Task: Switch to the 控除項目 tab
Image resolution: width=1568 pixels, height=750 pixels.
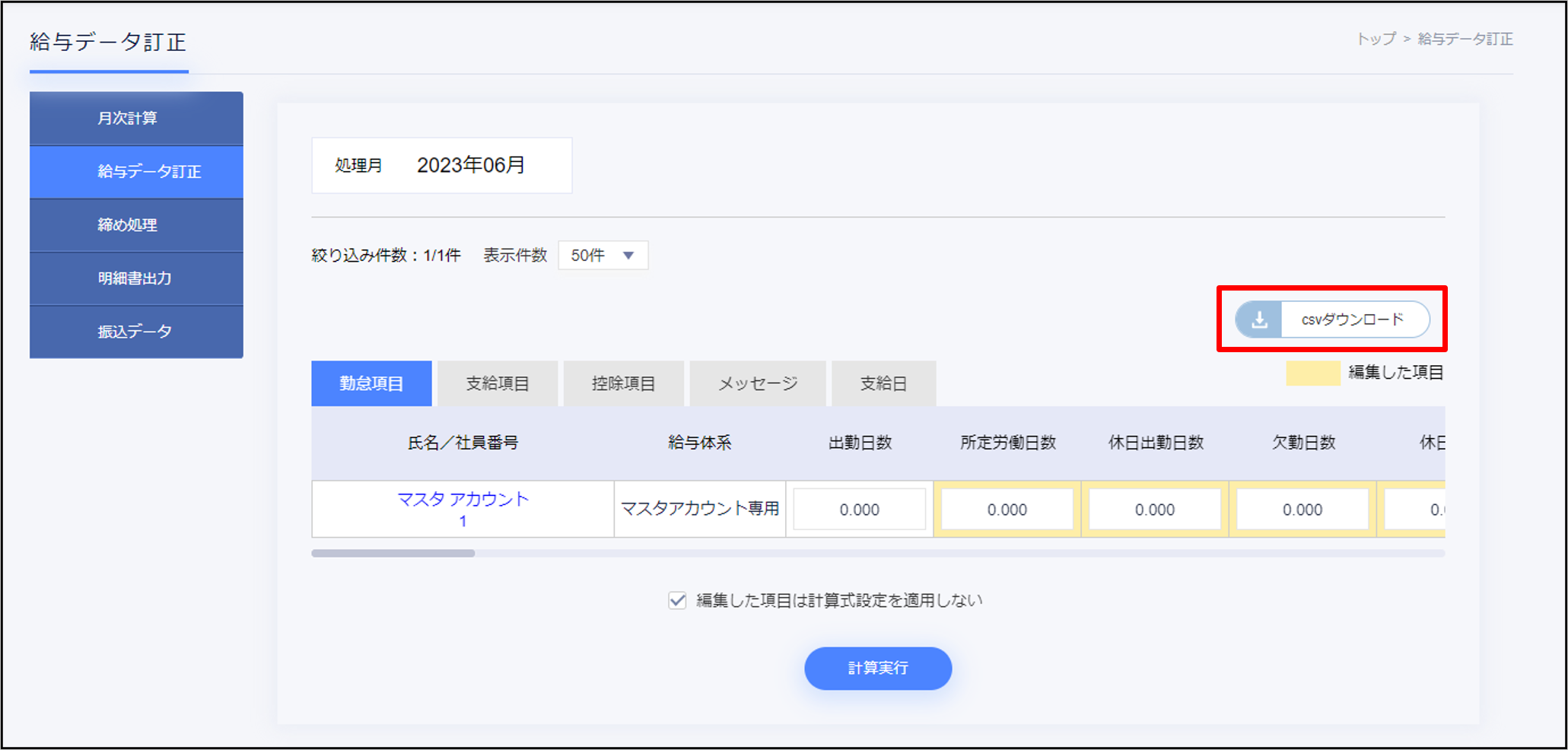Action: coord(623,383)
